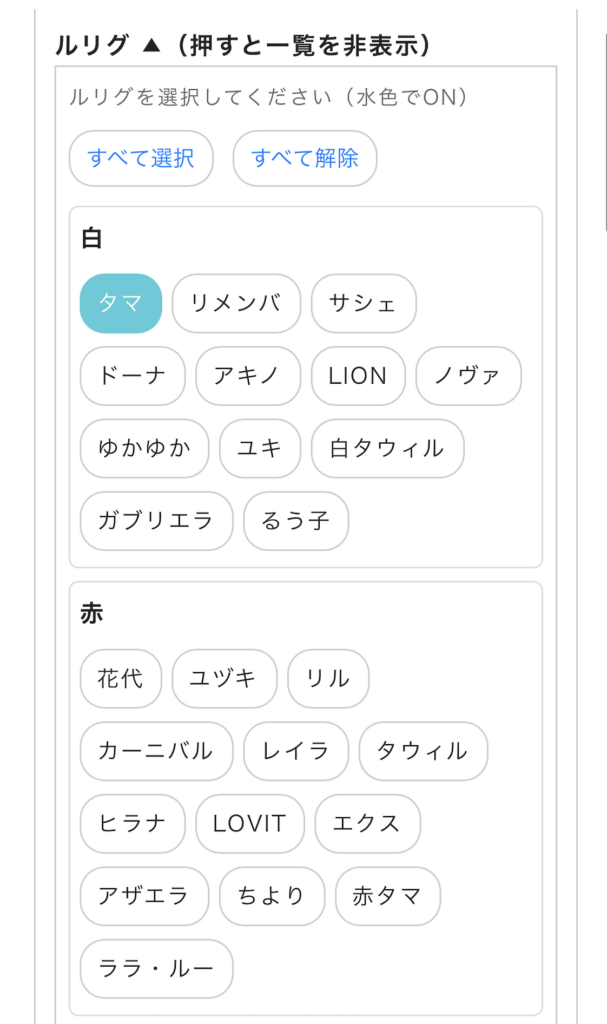Enable the アキノ filter chip
The width and height of the screenshot is (607, 1024).
tap(248, 376)
